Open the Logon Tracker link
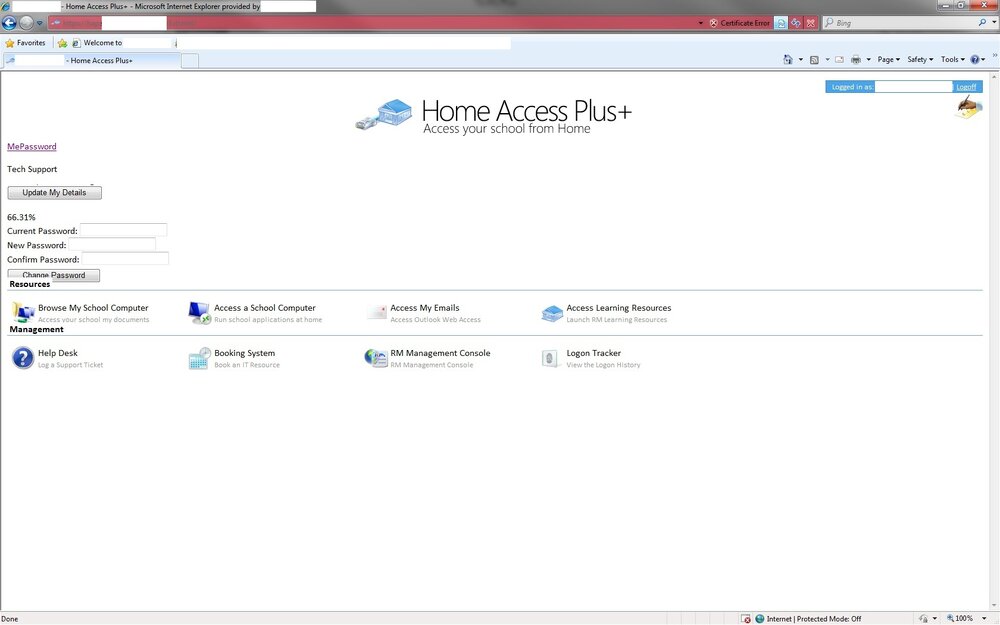1000x625 pixels. click(x=593, y=353)
